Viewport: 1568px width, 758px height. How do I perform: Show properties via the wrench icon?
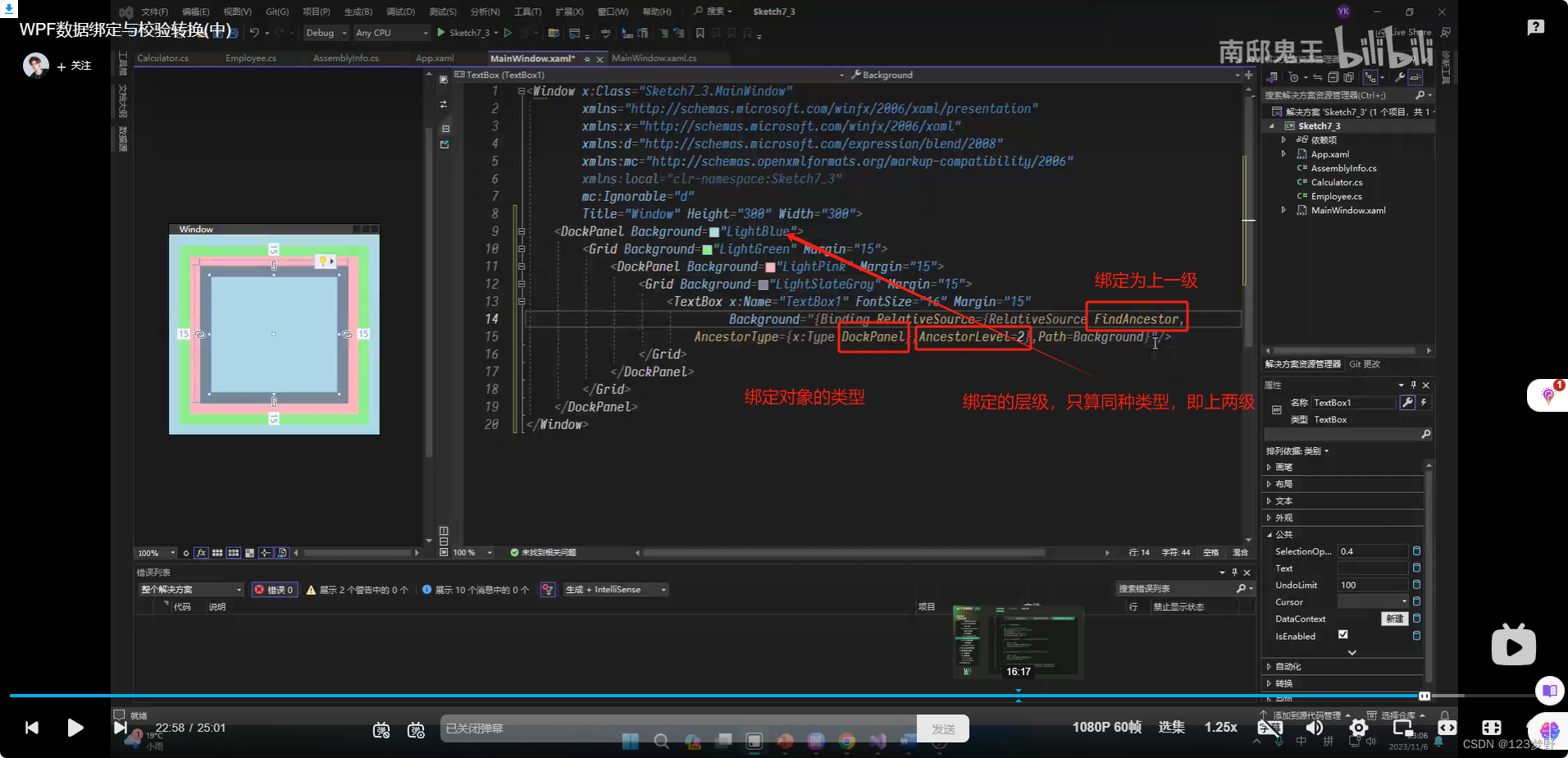(1407, 402)
